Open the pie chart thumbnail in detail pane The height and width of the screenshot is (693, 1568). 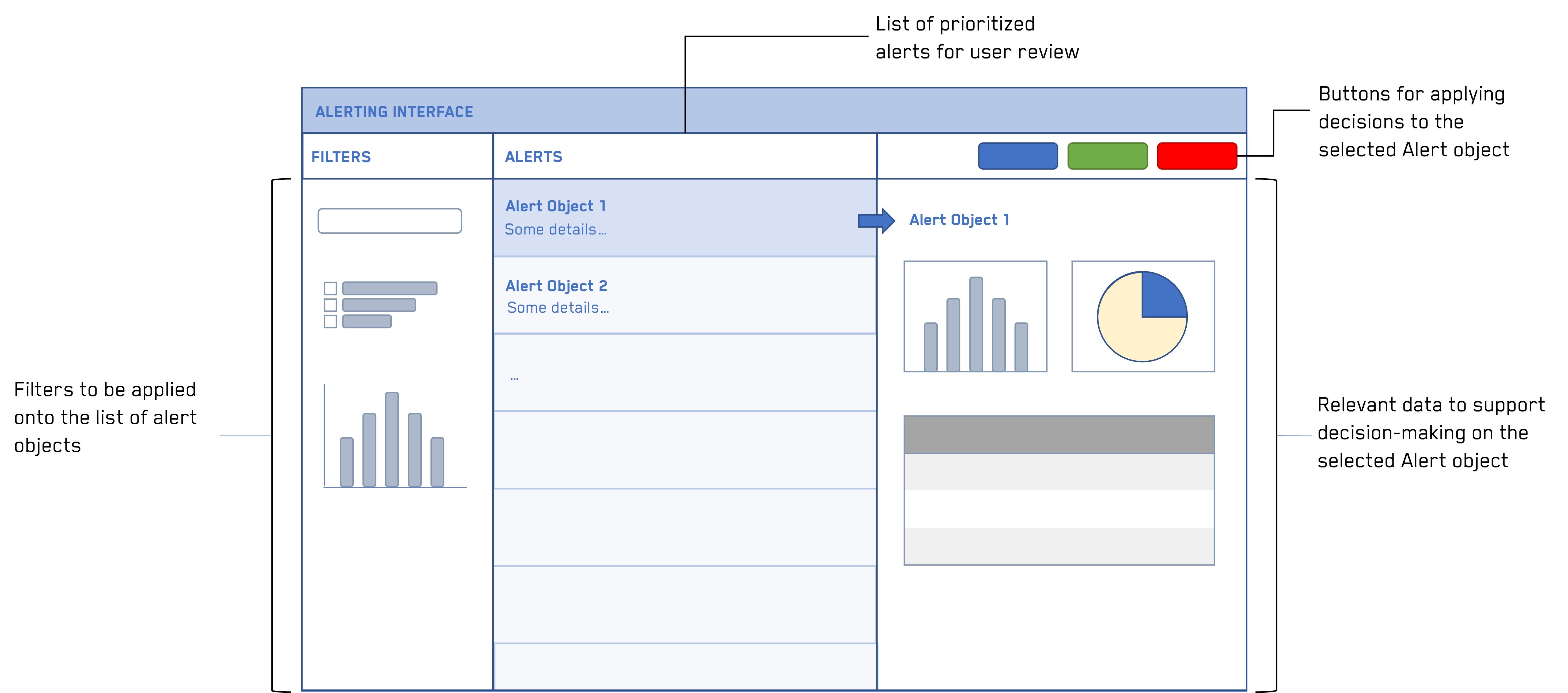coord(1143,316)
